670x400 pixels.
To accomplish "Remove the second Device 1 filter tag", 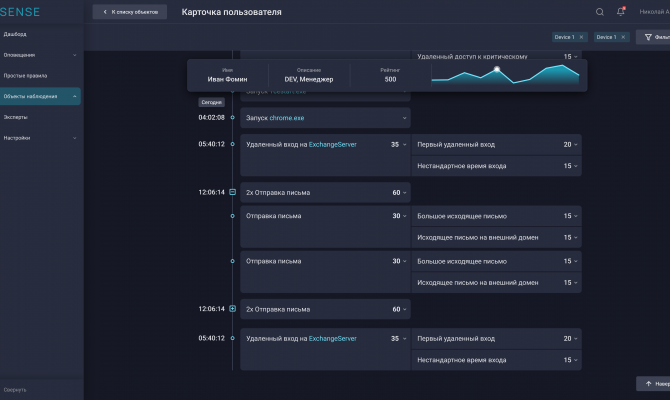I will pos(623,37).
